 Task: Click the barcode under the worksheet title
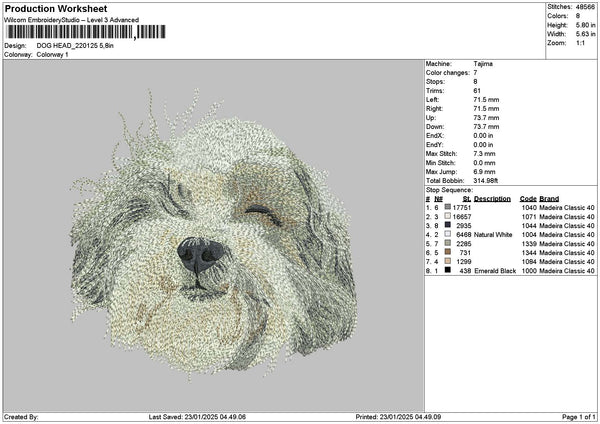point(82,32)
